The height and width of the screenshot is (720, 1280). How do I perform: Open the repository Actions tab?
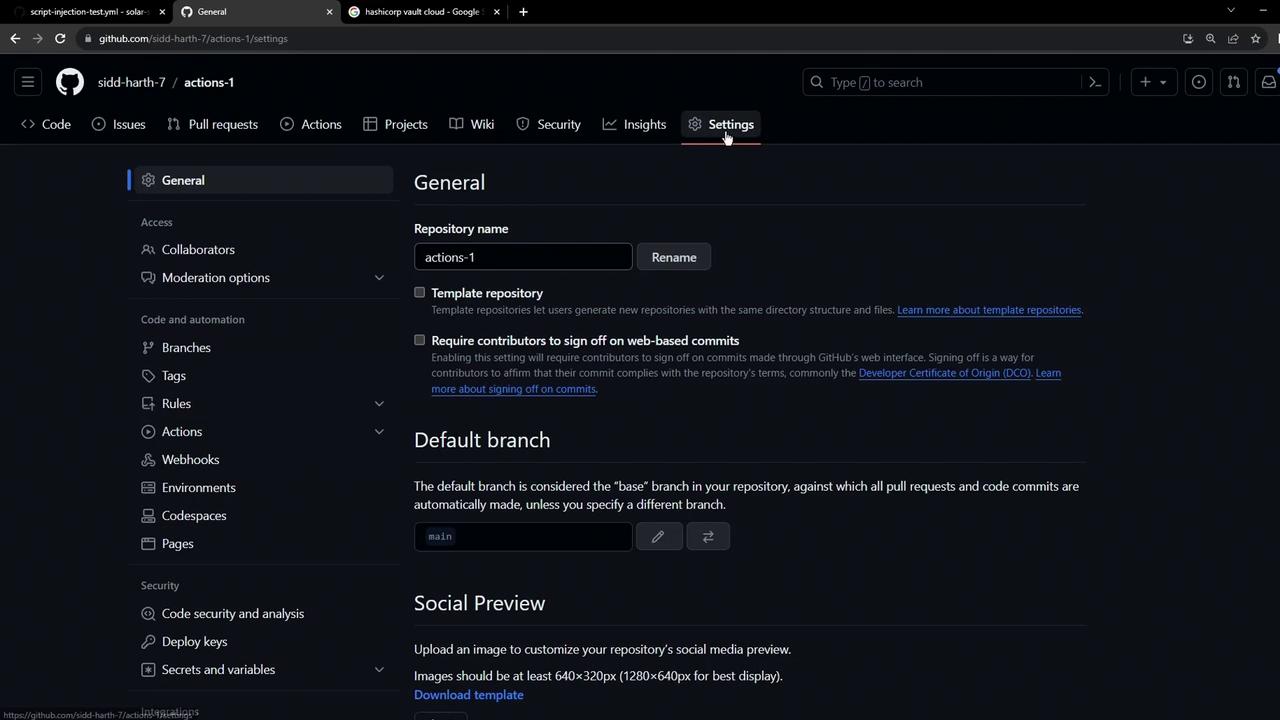[311, 124]
